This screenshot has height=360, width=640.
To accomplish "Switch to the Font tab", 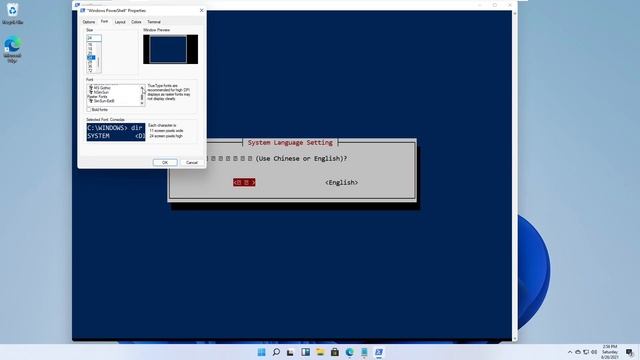I will (x=104, y=22).
